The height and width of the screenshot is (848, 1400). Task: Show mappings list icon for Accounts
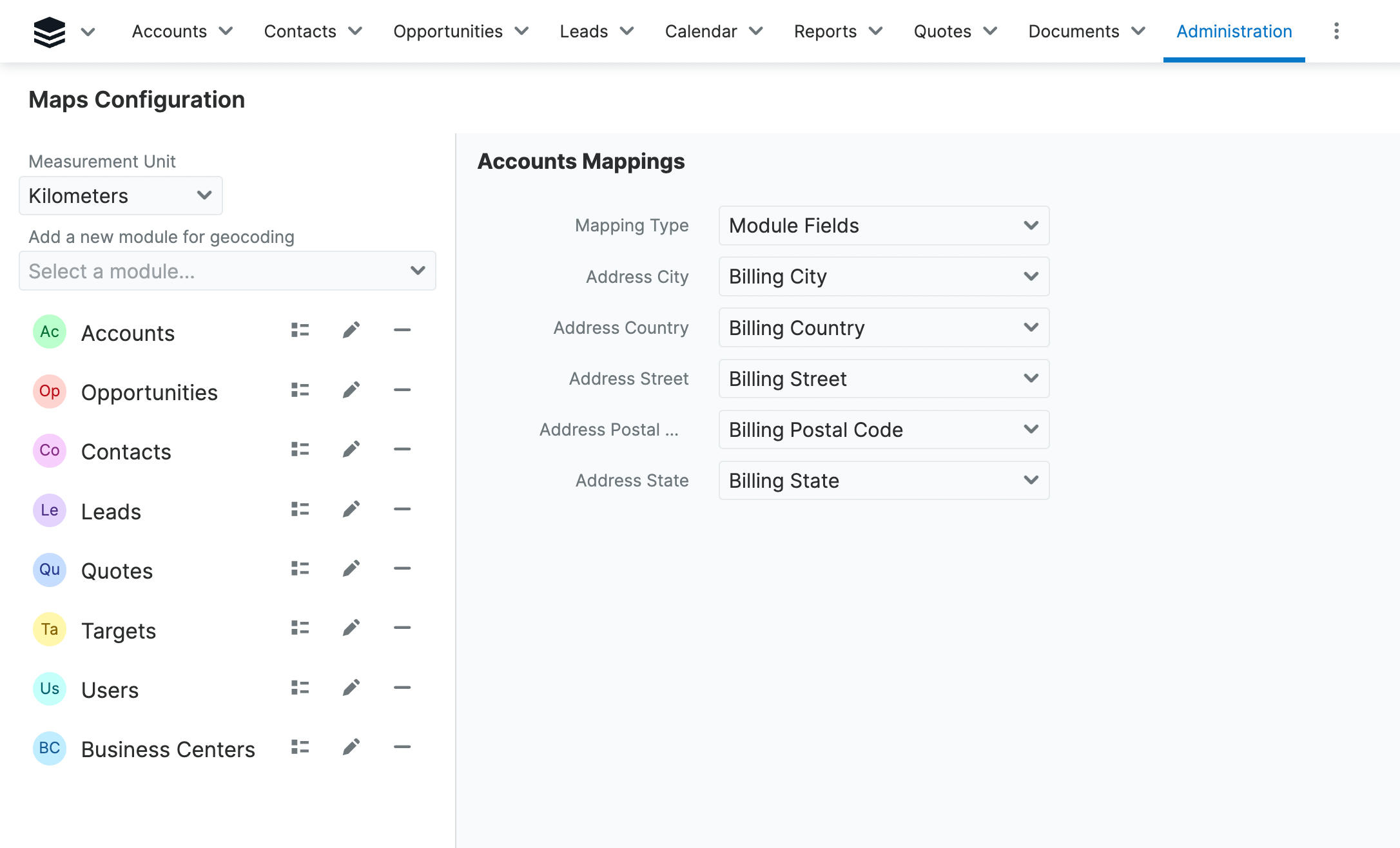[300, 331]
